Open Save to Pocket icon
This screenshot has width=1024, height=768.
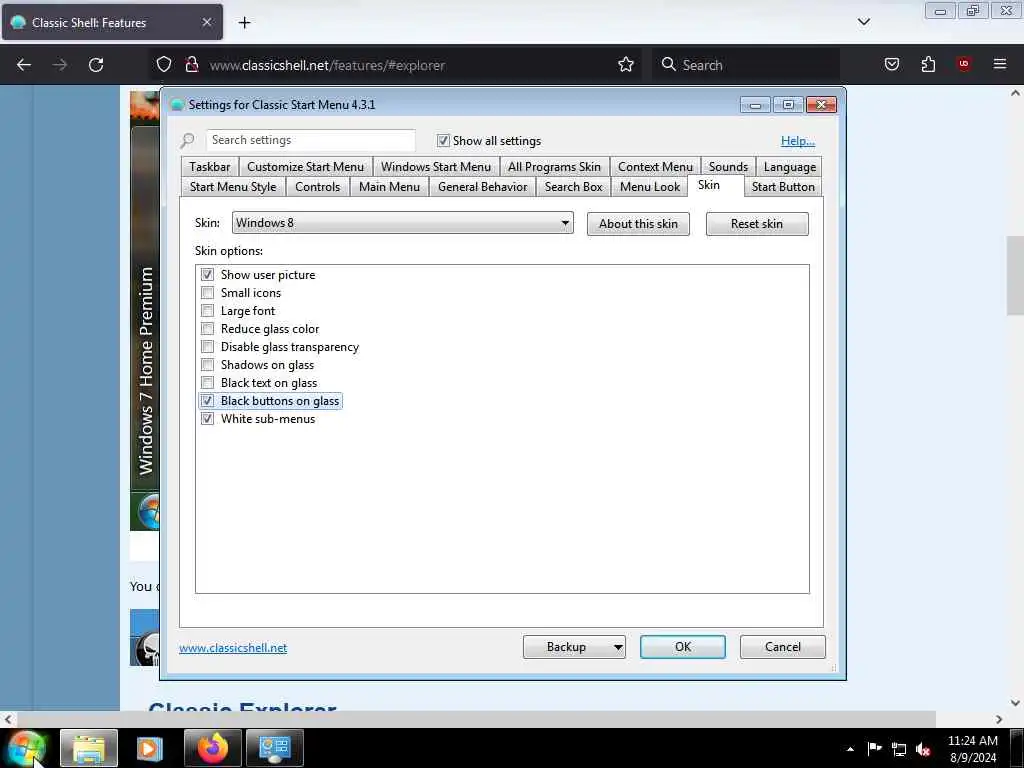[x=891, y=64]
